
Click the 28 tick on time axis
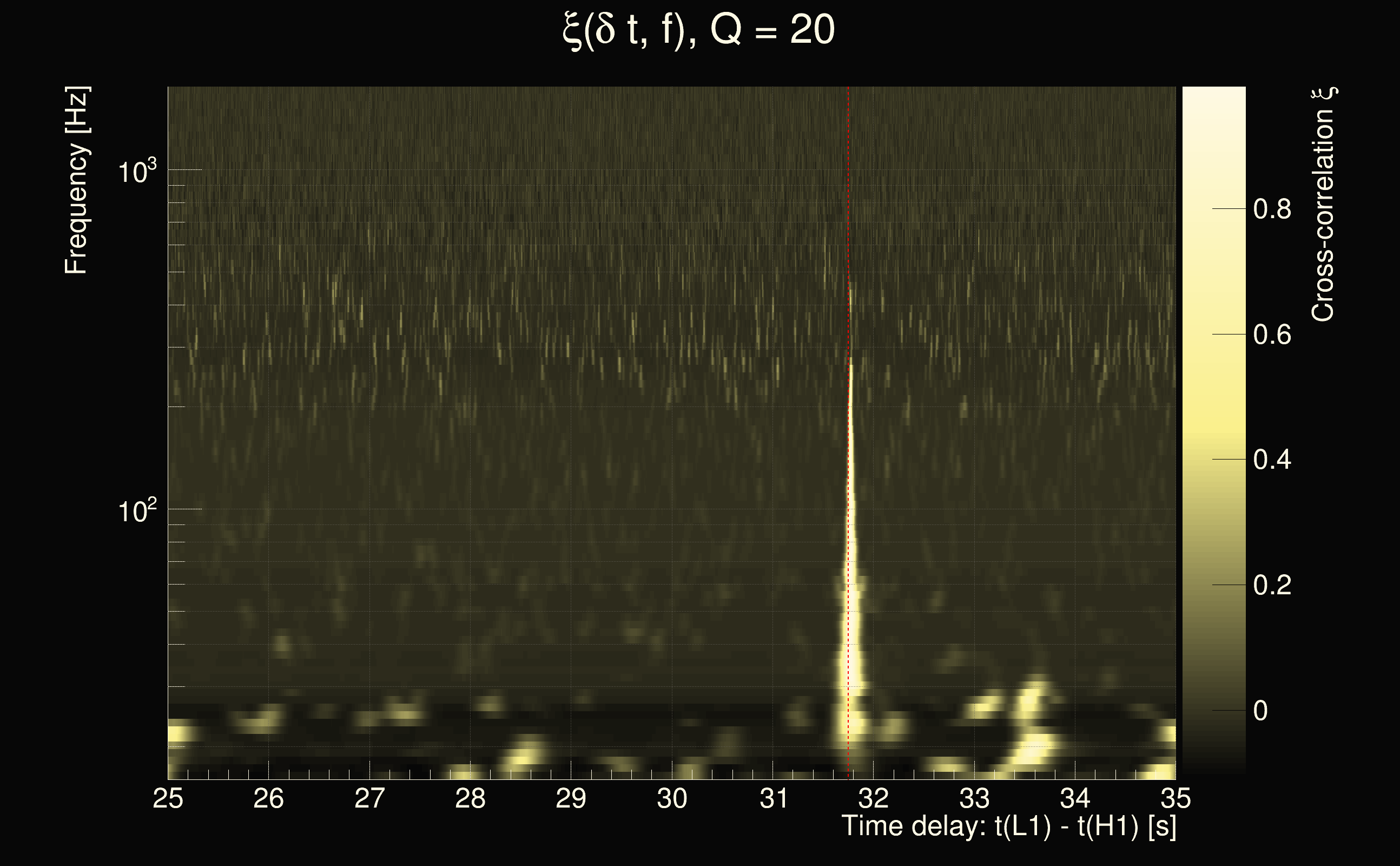(470, 798)
